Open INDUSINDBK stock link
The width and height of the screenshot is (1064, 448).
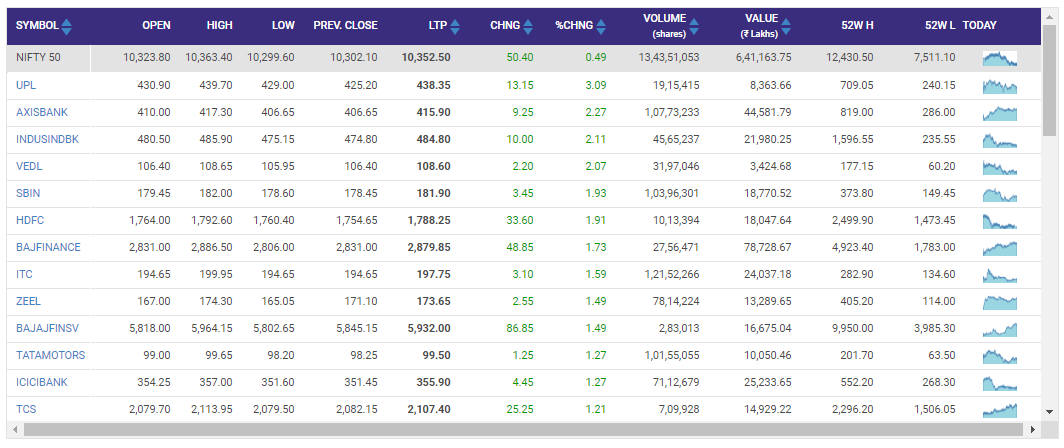point(48,139)
